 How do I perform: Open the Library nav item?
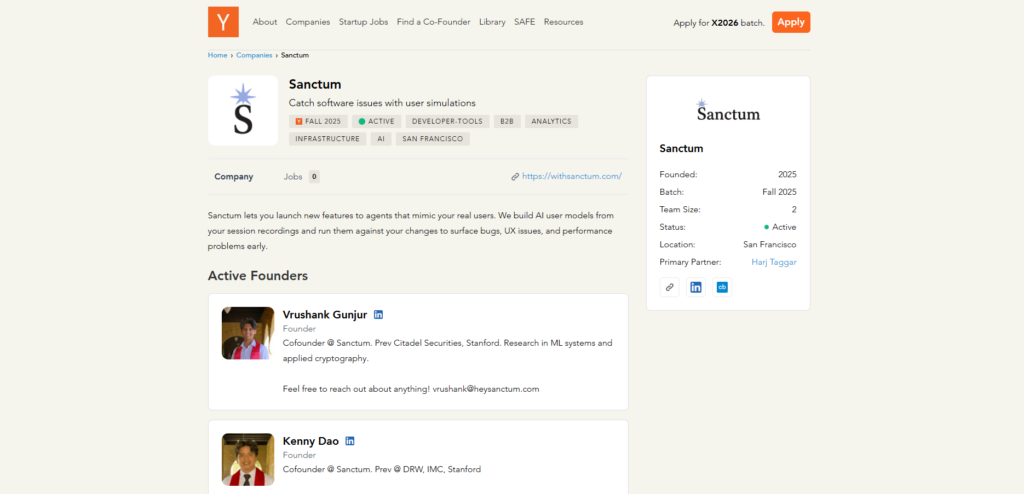pos(492,22)
